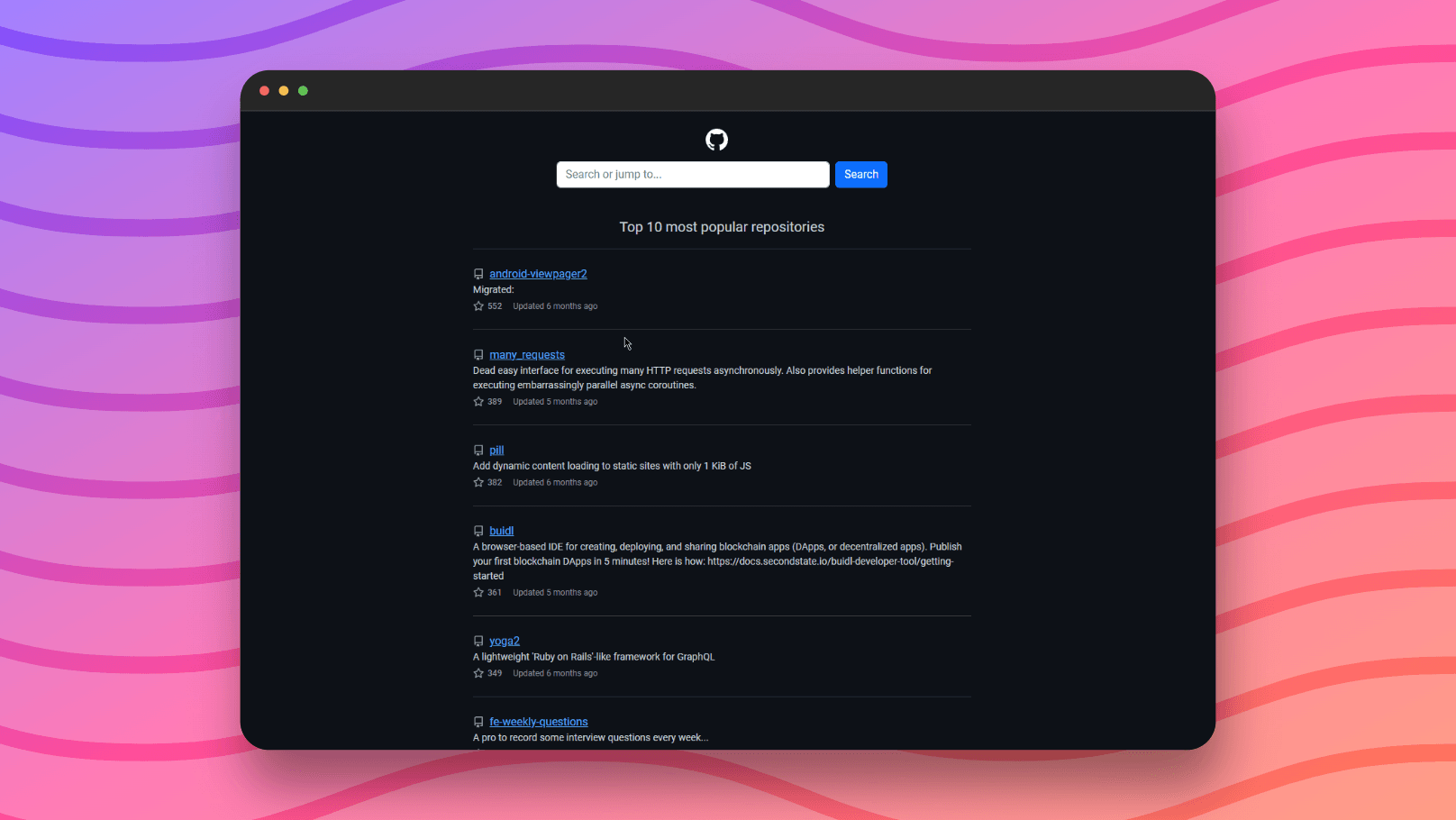The height and width of the screenshot is (820, 1456).
Task: Click the 361 star count
Action: (495, 593)
